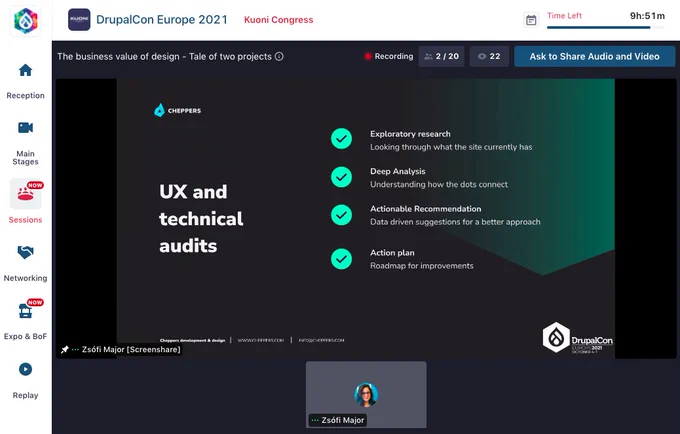680x434 pixels.
Task: Open the schedule calendar icon
Action: [x=531, y=20]
